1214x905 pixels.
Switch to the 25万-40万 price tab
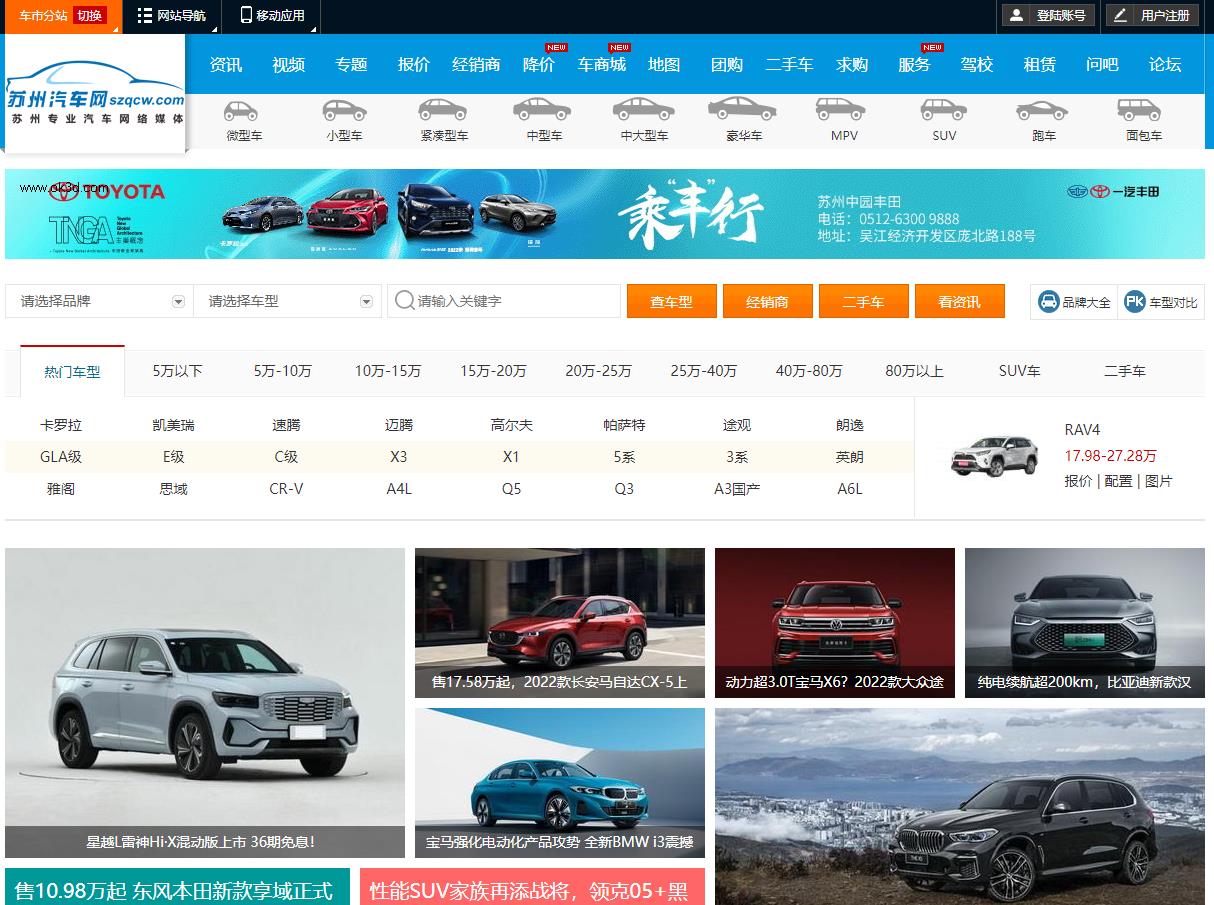[704, 371]
